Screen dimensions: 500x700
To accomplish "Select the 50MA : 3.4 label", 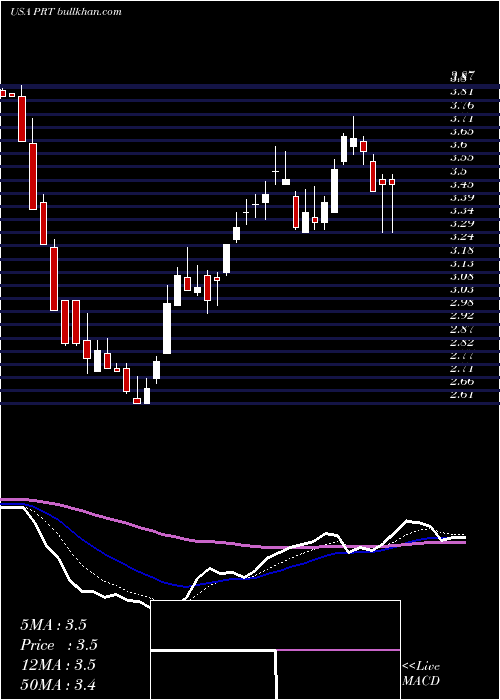I will point(58,684).
